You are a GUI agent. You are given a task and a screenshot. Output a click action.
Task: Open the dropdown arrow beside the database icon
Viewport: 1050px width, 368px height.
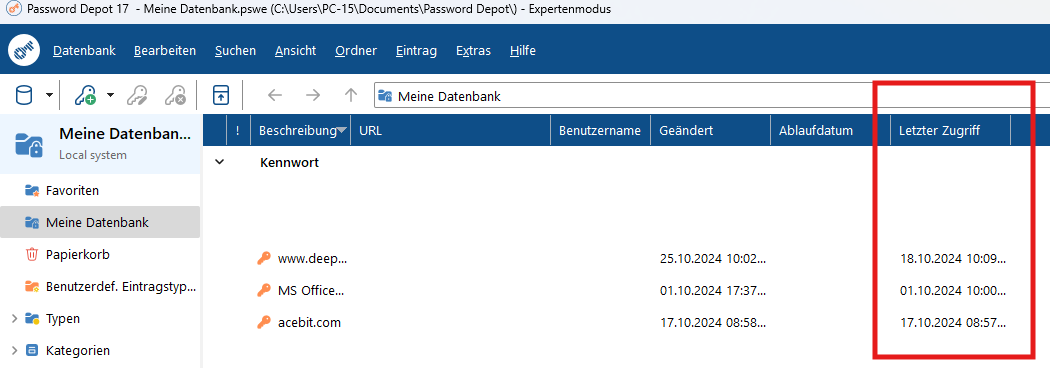(50, 96)
